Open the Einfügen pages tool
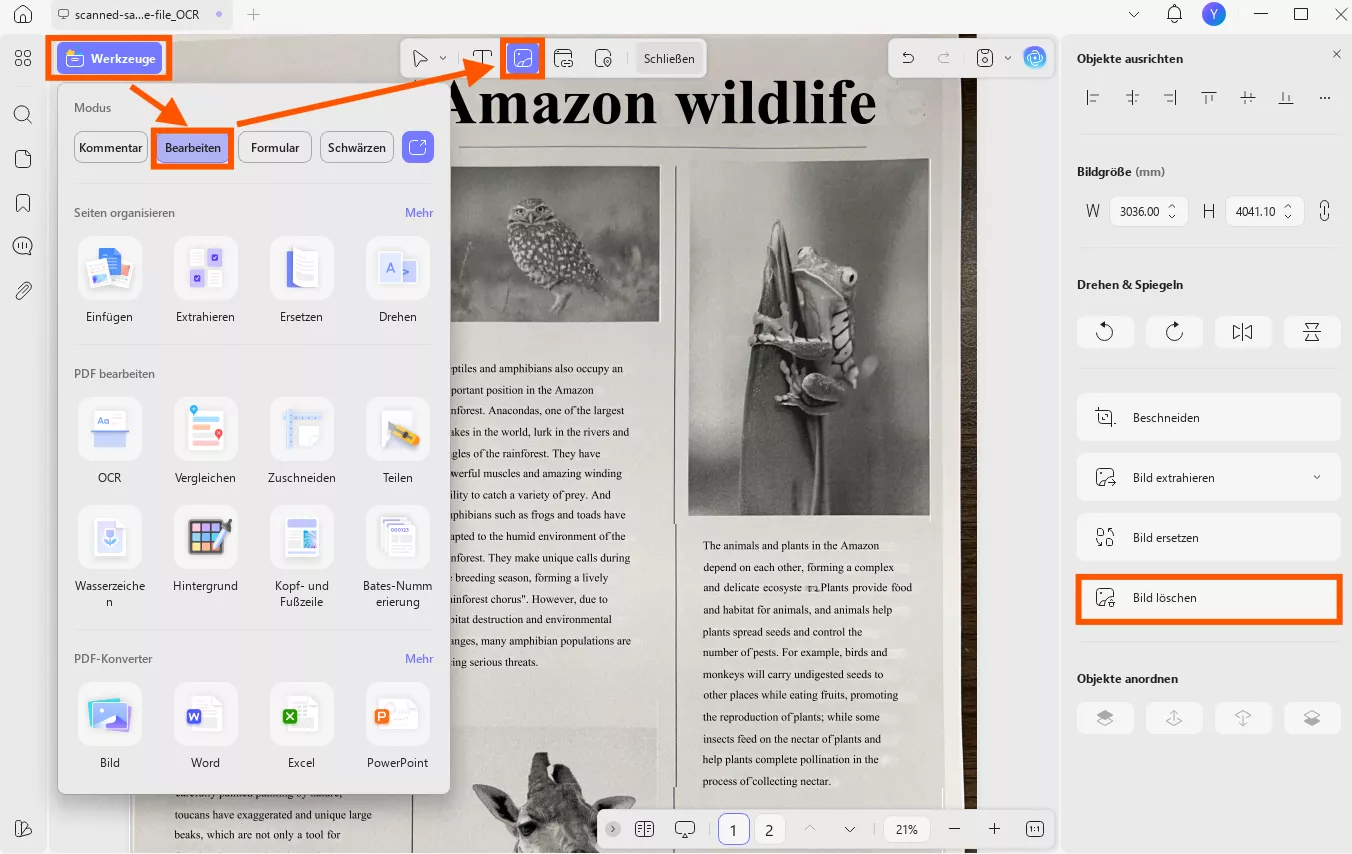Image resolution: width=1352 pixels, height=854 pixels. click(x=110, y=280)
